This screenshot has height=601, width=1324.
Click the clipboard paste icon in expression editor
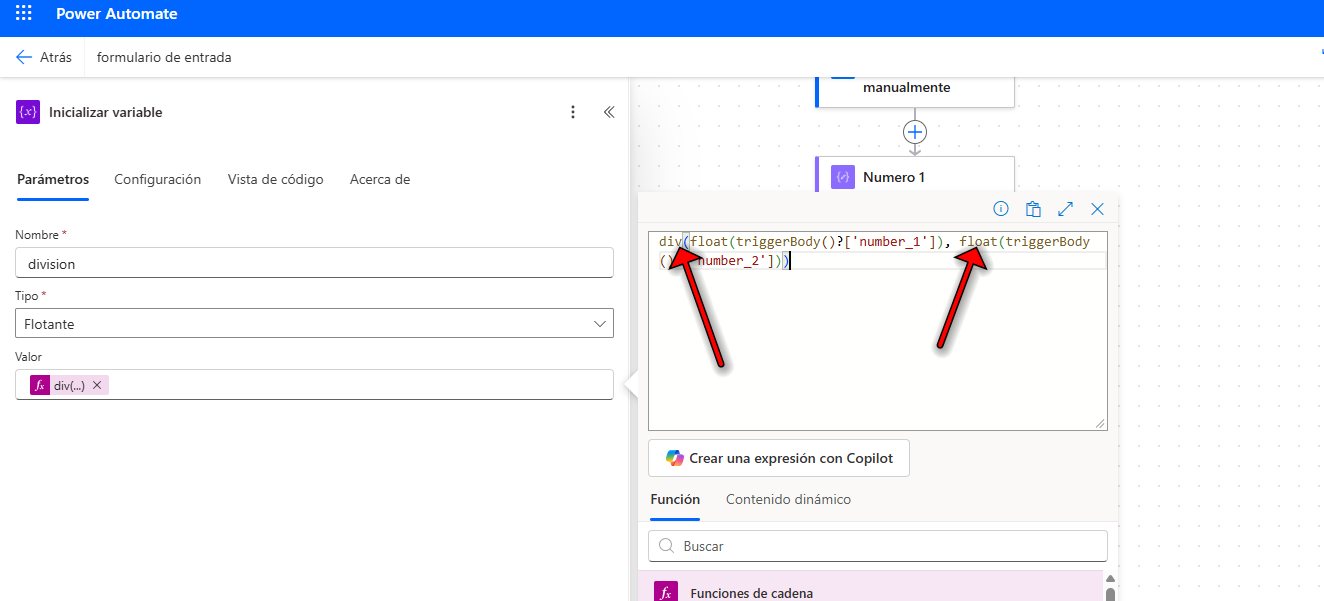point(1033,209)
